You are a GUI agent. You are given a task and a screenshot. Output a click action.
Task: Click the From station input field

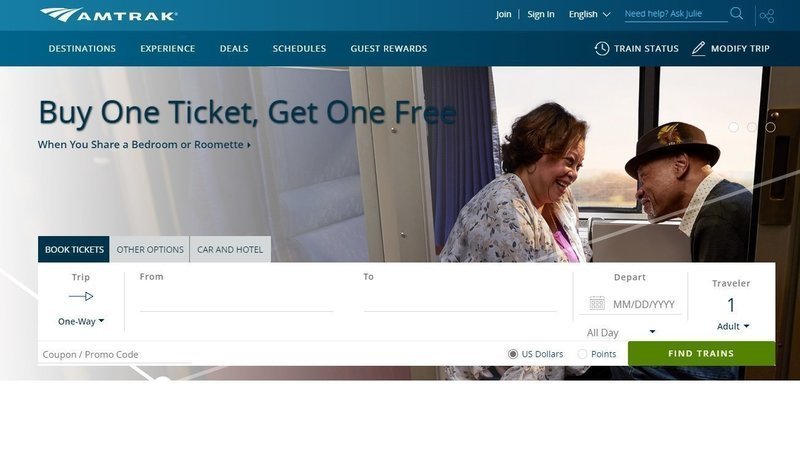click(x=236, y=301)
